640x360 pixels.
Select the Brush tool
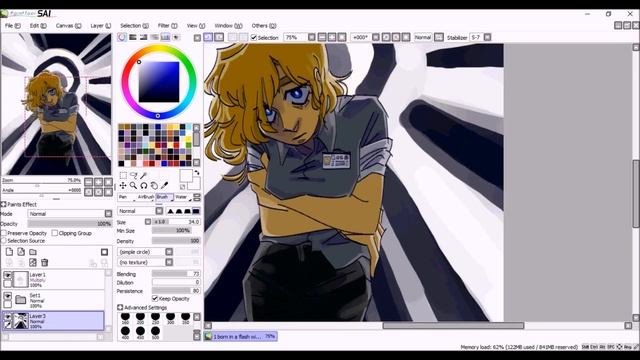coord(164,197)
